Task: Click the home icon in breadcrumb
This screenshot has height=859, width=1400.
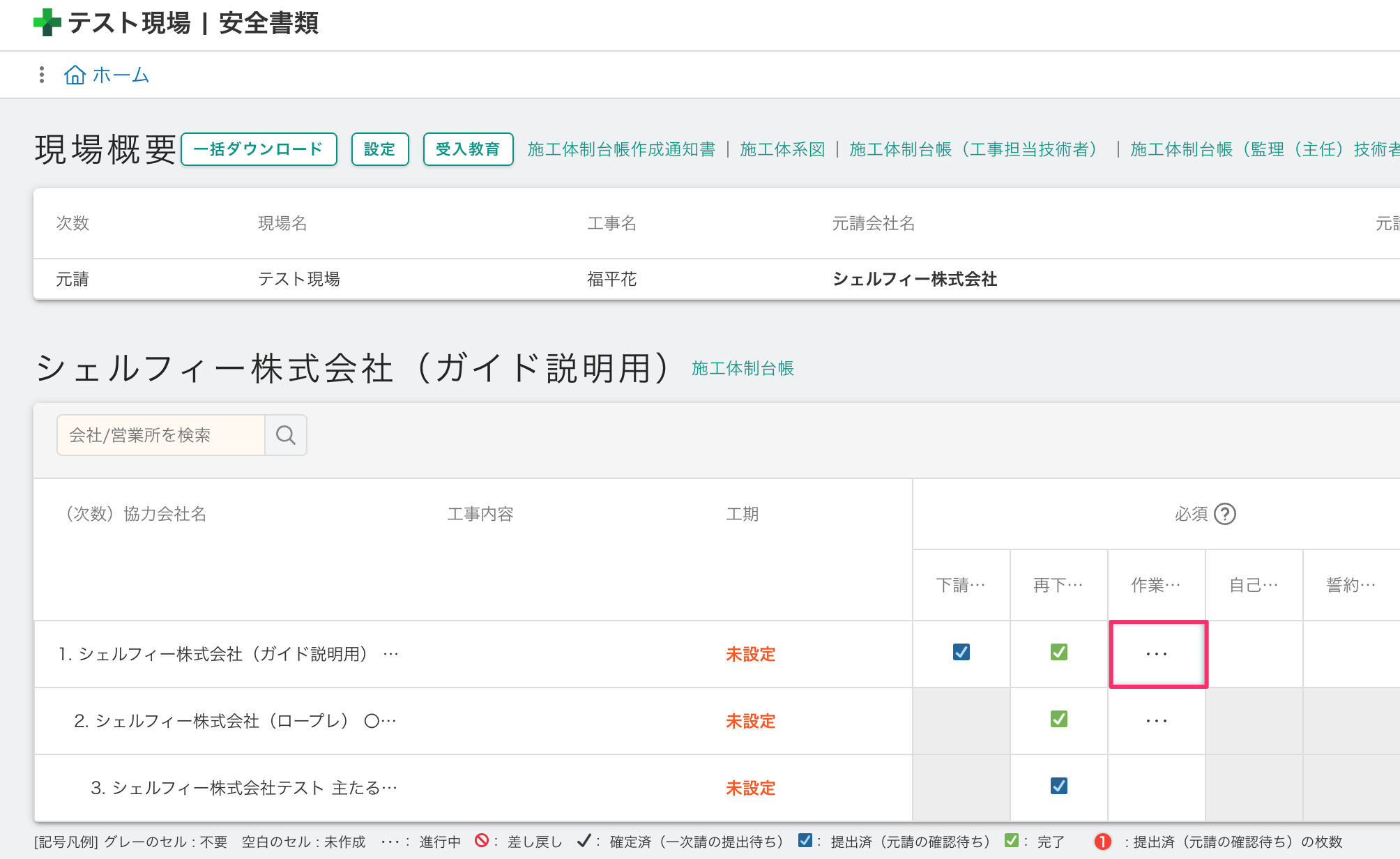Action: 75,75
